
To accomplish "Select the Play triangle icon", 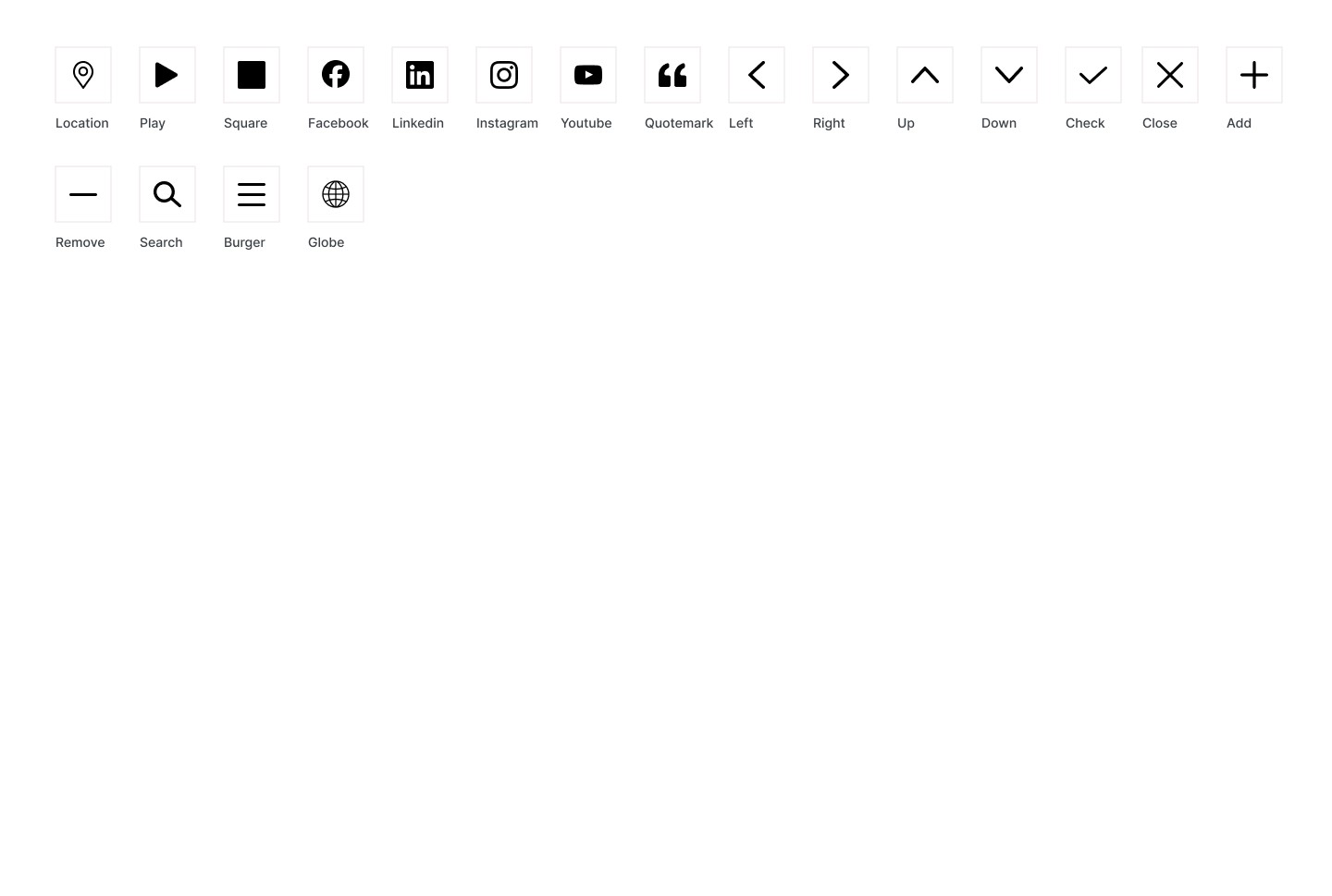I will tap(166, 75).
